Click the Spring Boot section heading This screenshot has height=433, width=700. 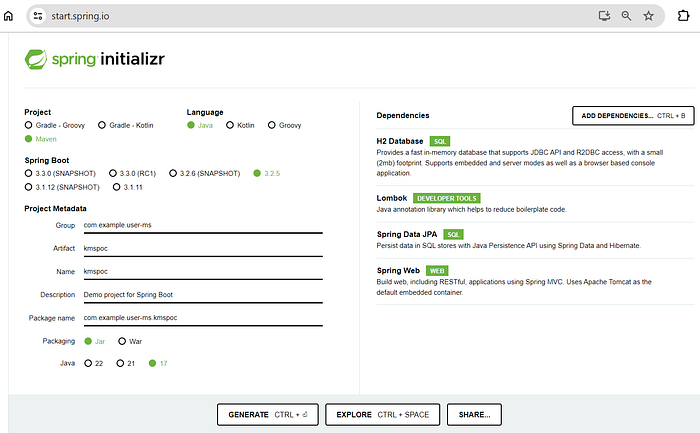[47, 160]
